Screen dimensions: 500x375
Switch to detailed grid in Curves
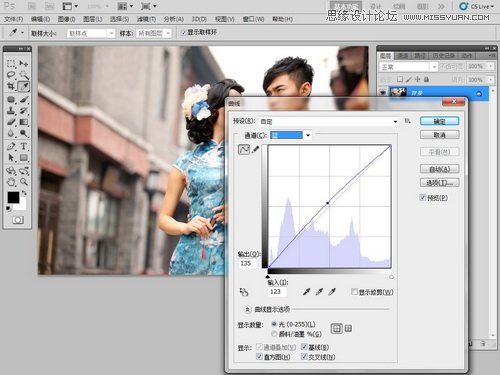(348, 329)
